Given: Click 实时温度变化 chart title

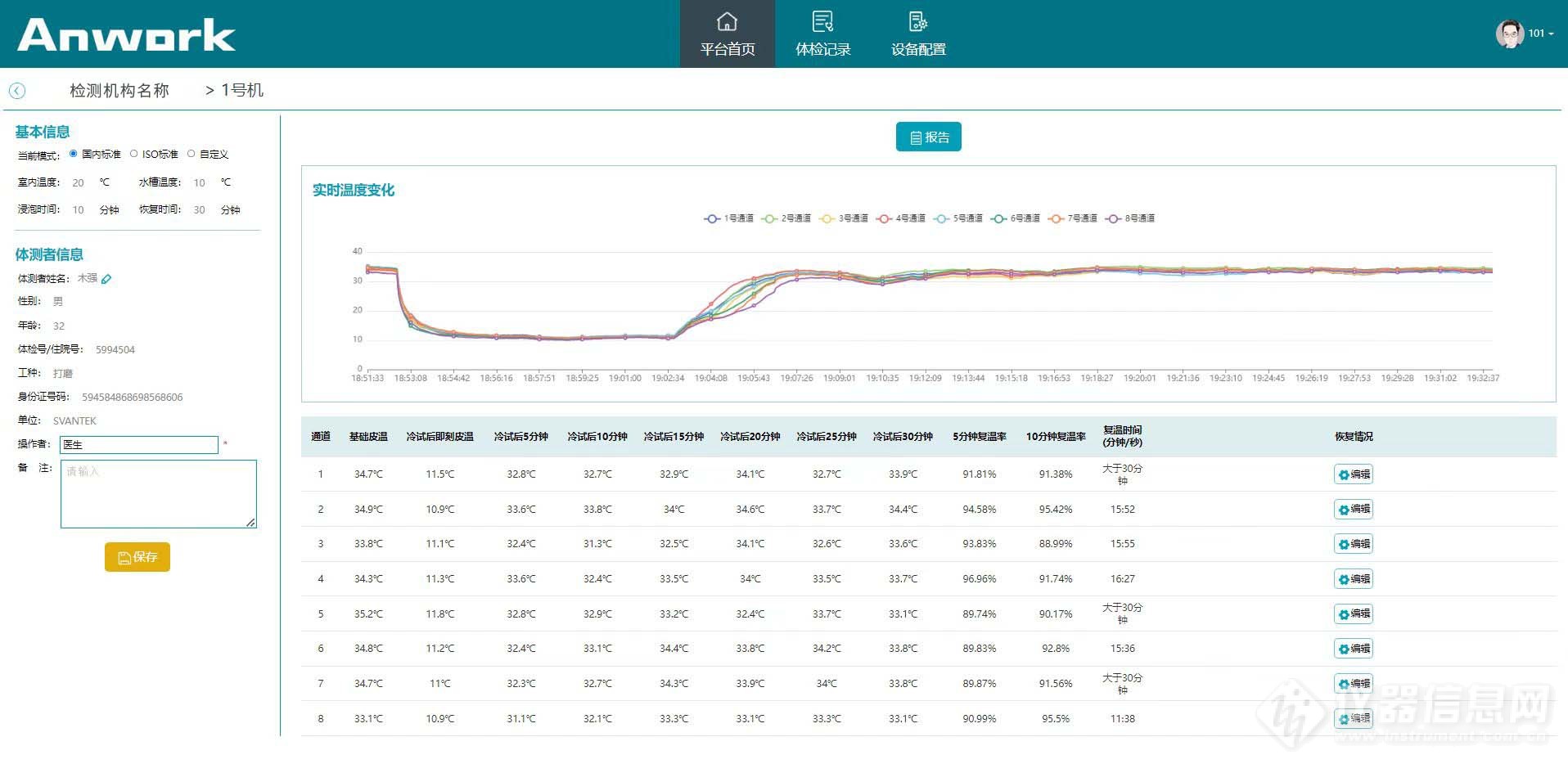Looking at the screenshot, I should [x=354, y=191].
